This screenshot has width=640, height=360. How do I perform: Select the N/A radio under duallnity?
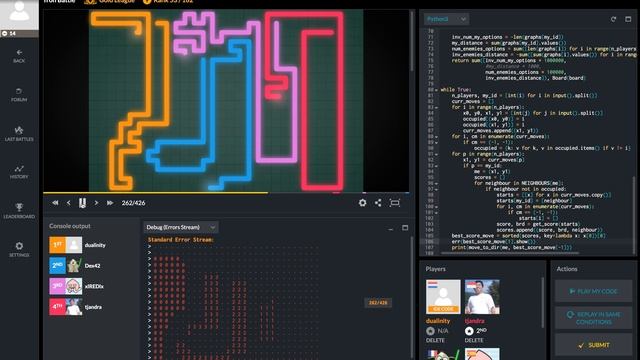point(430,331)
